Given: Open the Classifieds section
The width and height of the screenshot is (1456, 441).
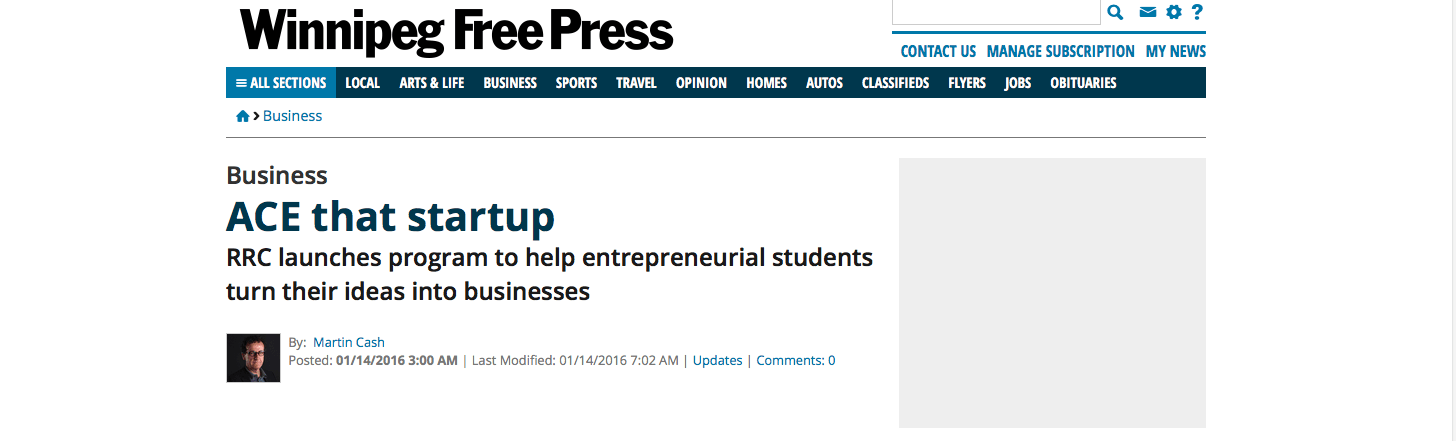Looking at the screenshot, I should [895, 83].
